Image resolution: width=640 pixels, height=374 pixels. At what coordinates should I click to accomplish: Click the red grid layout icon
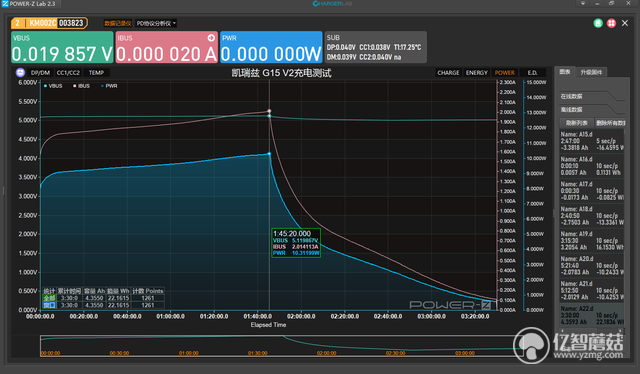(611, 23)
